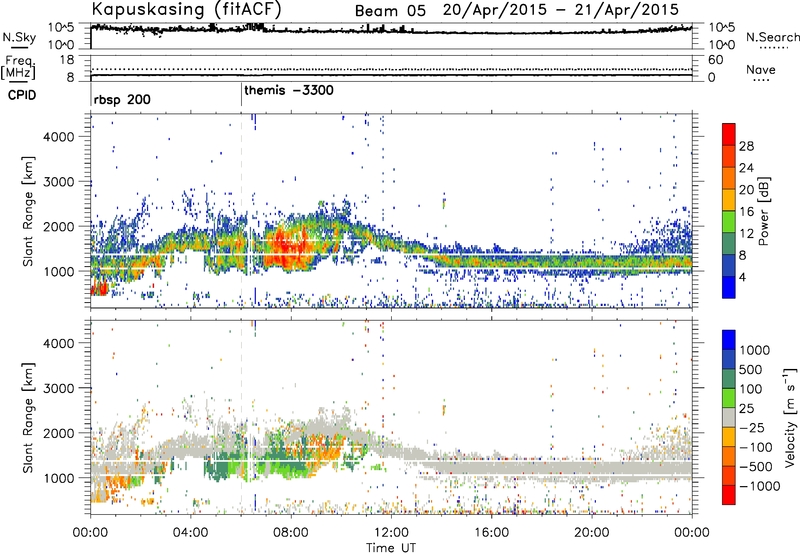This screenshot has height=554, width=800.
Task: Click the "-1000" value on the Velocity colorbar
Action: coord(760,486)
